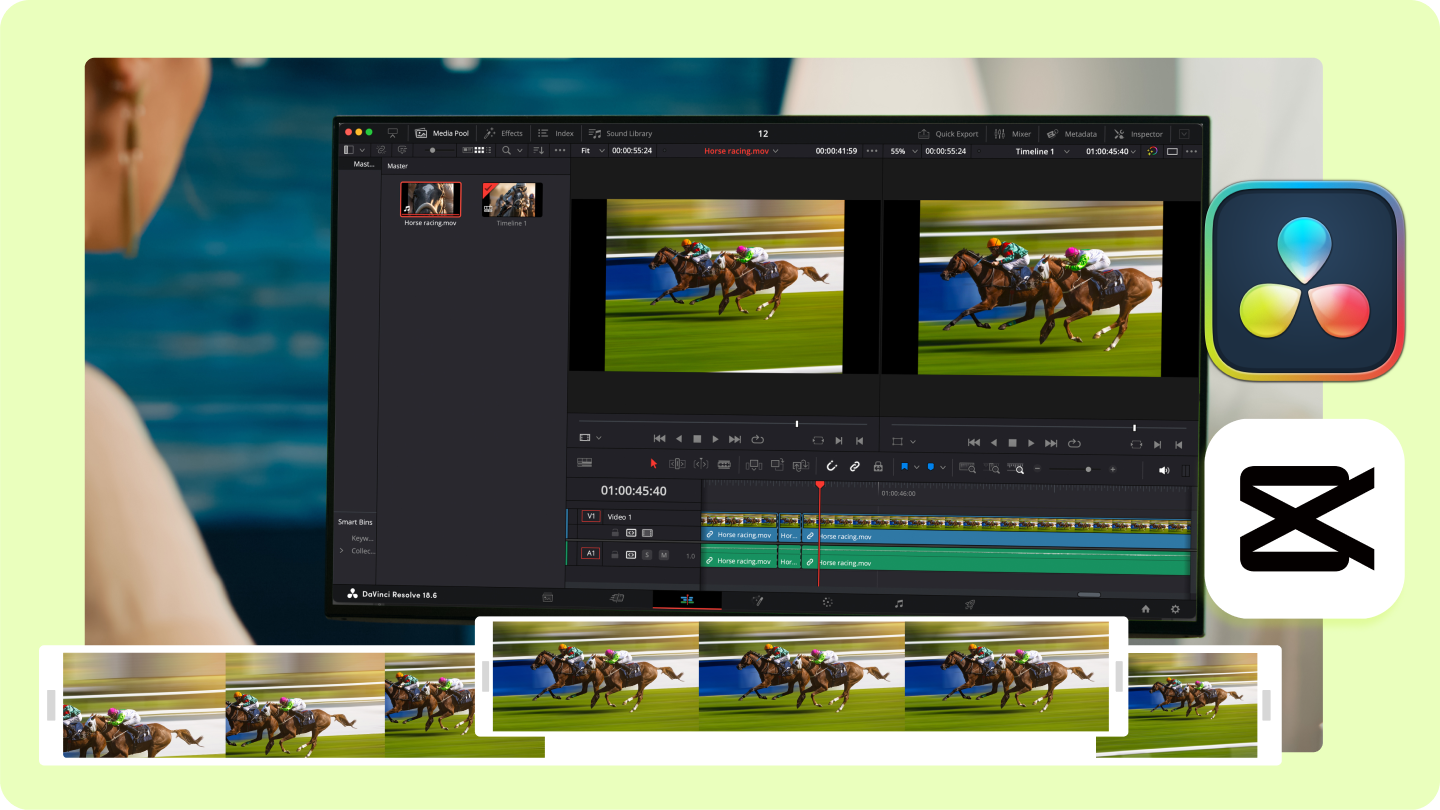Image resolution: width=1440 pixels, height=810 pixels.
Task: Click the CapCut logo tile
Action: (x=1304, y=518)
